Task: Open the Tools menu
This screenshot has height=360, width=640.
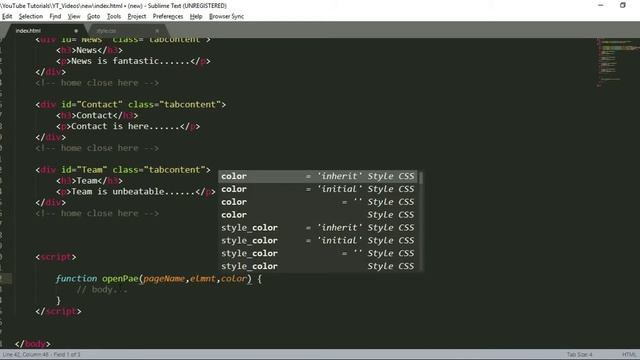Action: pos(114,16)
